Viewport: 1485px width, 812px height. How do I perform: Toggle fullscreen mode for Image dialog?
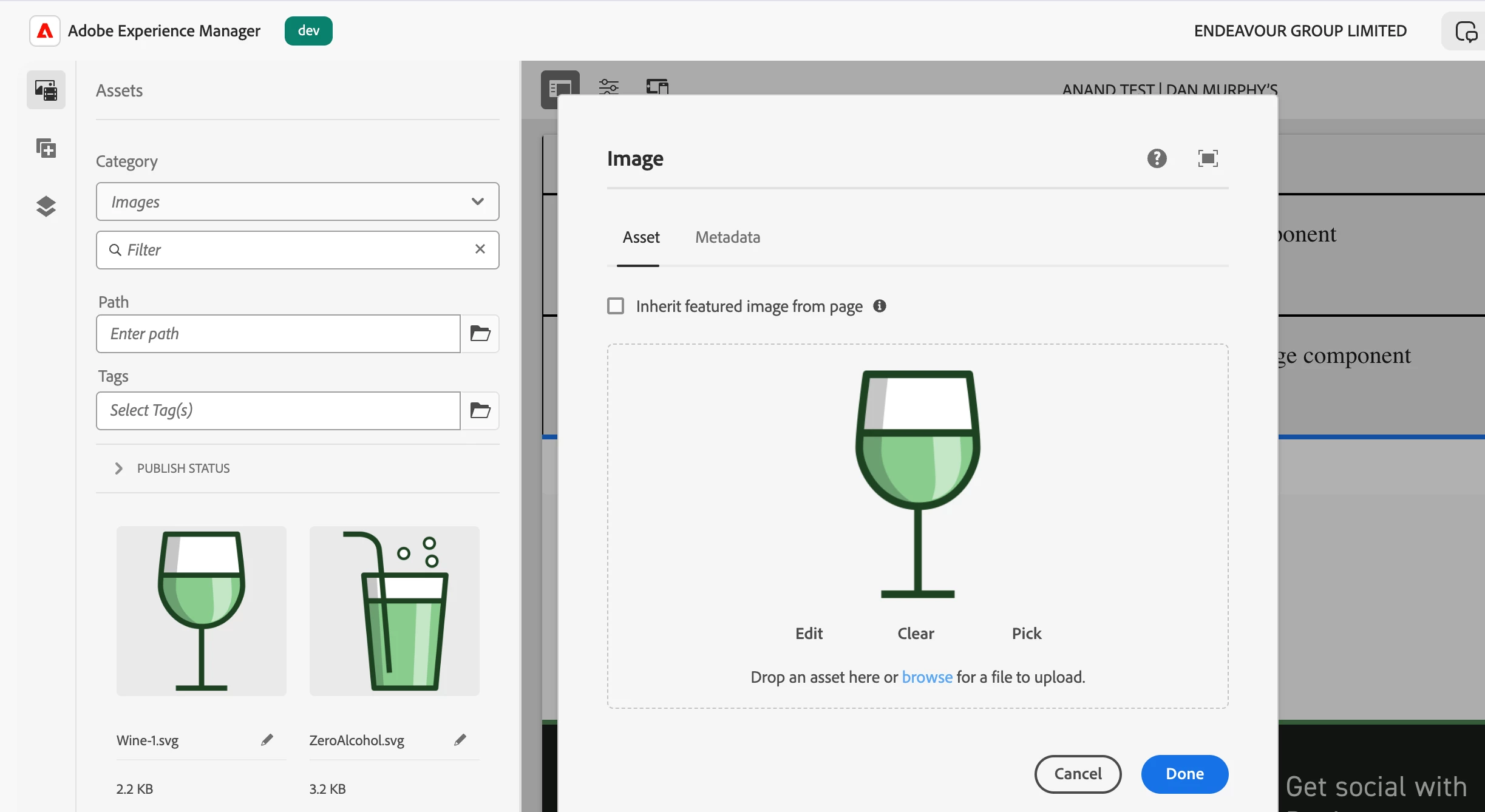point(1208,158)
